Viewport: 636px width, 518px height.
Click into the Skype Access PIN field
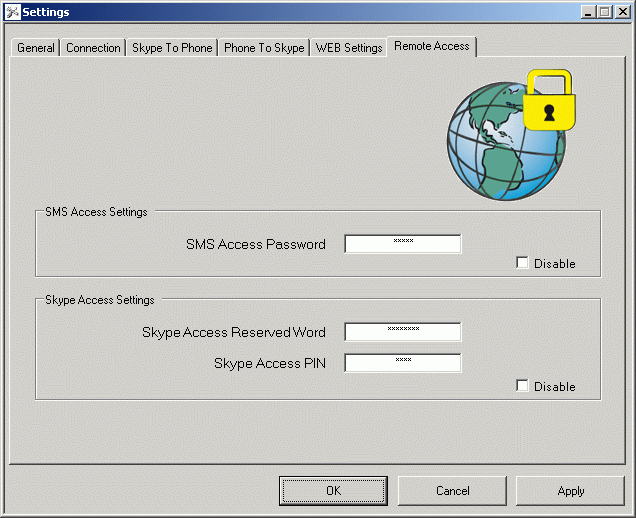click(402, 363)
